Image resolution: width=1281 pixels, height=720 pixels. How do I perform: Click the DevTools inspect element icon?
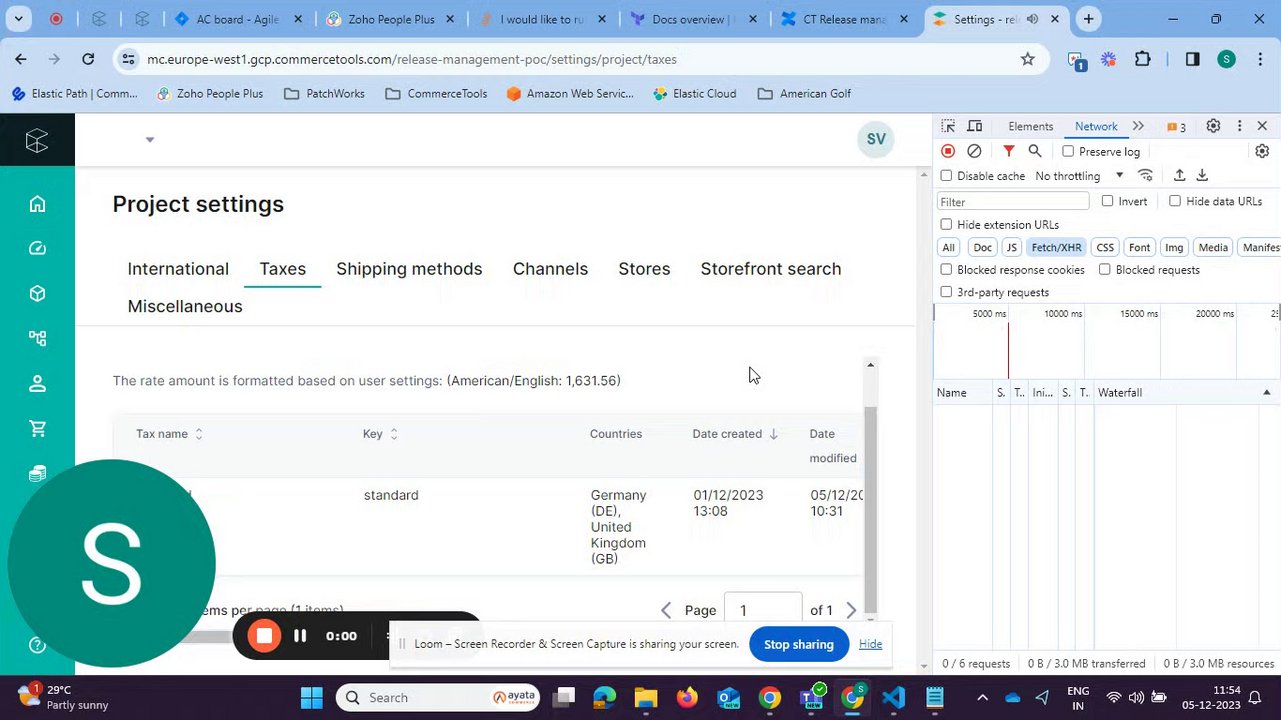pyautogui.click(x=948, y=126)
